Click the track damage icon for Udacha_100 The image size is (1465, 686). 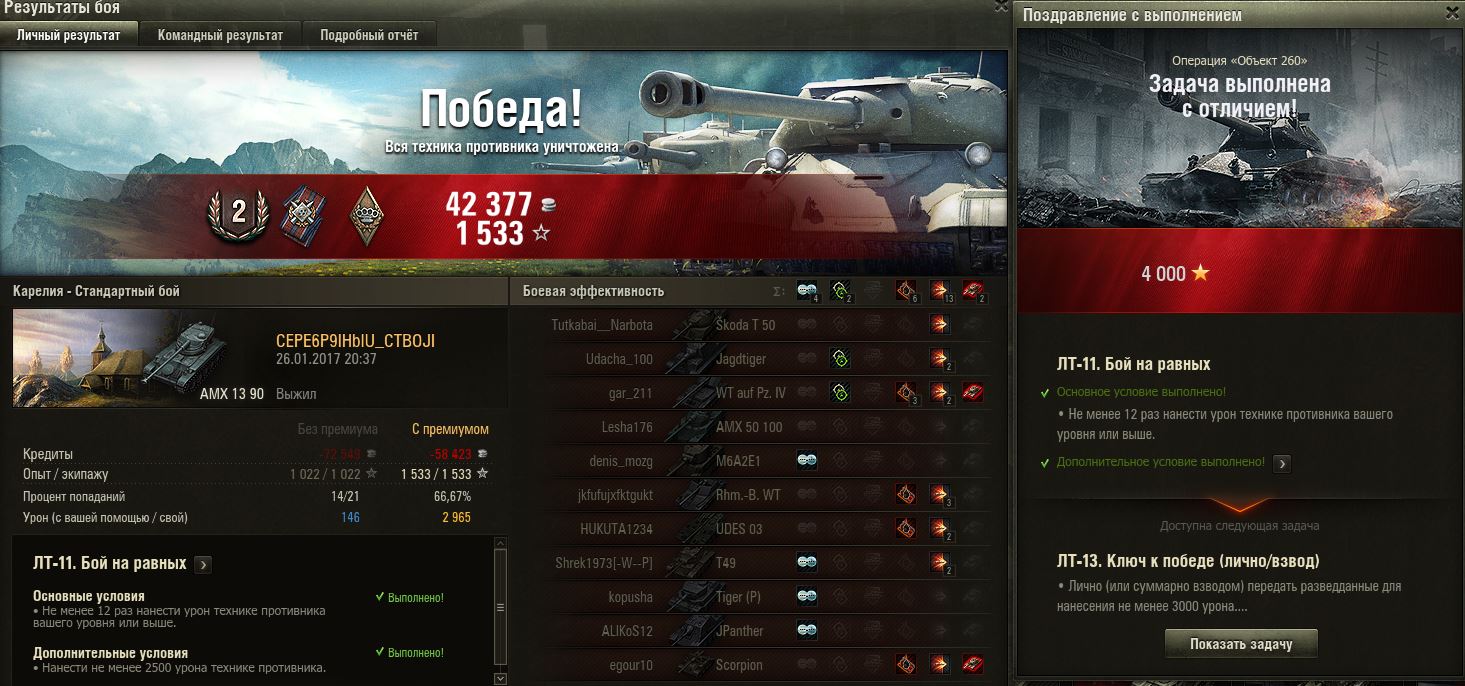tap(840, 358)
